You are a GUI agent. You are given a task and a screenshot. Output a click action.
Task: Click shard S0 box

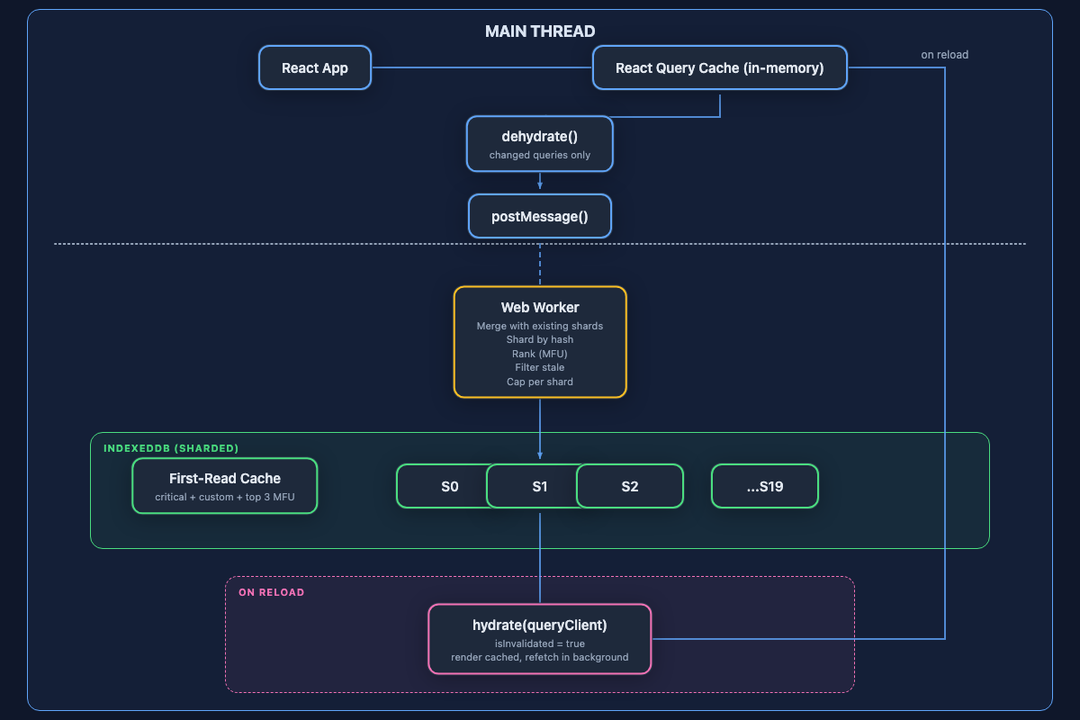coord(442,486)
